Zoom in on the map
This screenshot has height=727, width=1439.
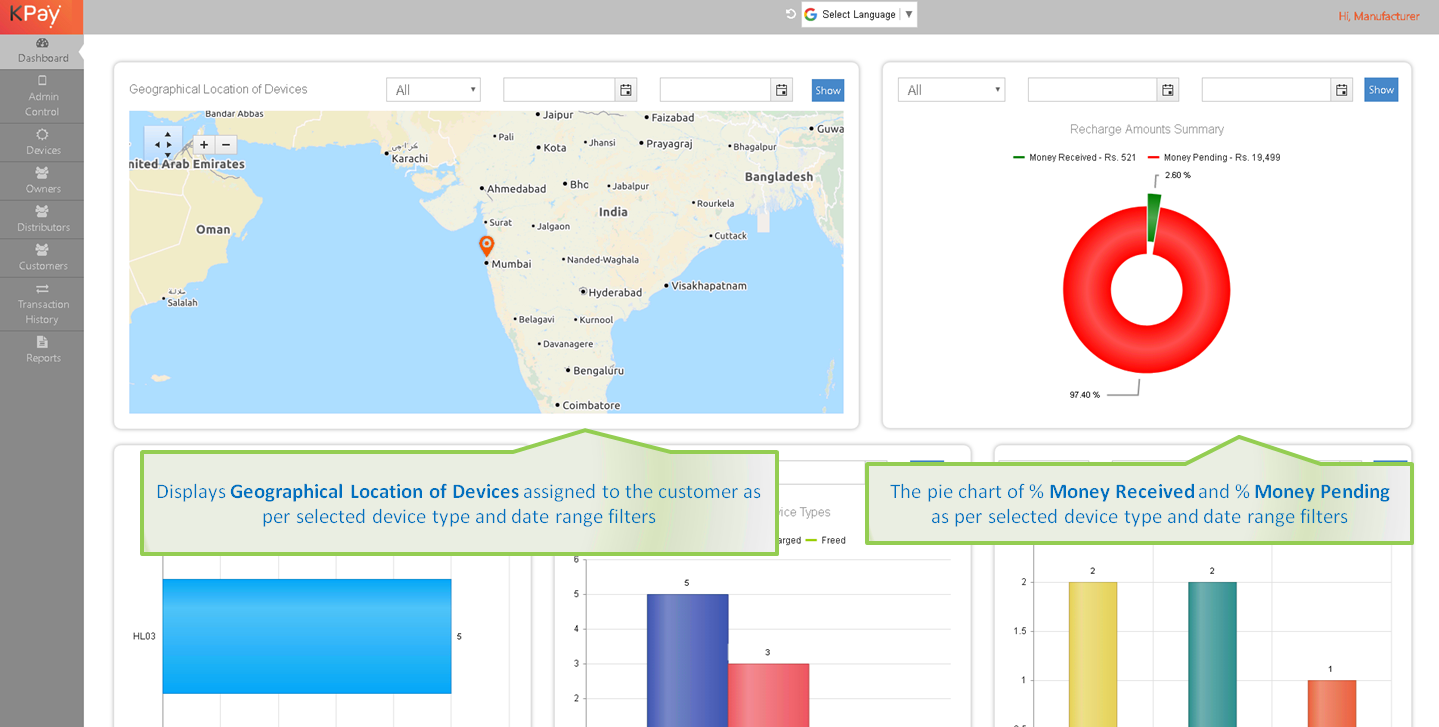point(204,145)
